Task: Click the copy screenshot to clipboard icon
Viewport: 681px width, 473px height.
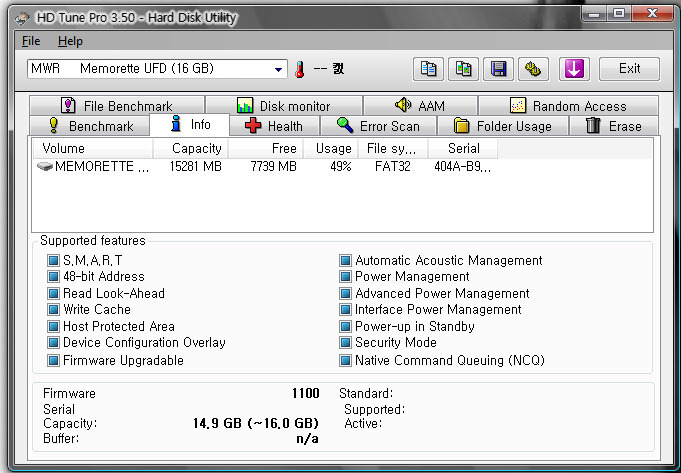Action: pos(463,69)
